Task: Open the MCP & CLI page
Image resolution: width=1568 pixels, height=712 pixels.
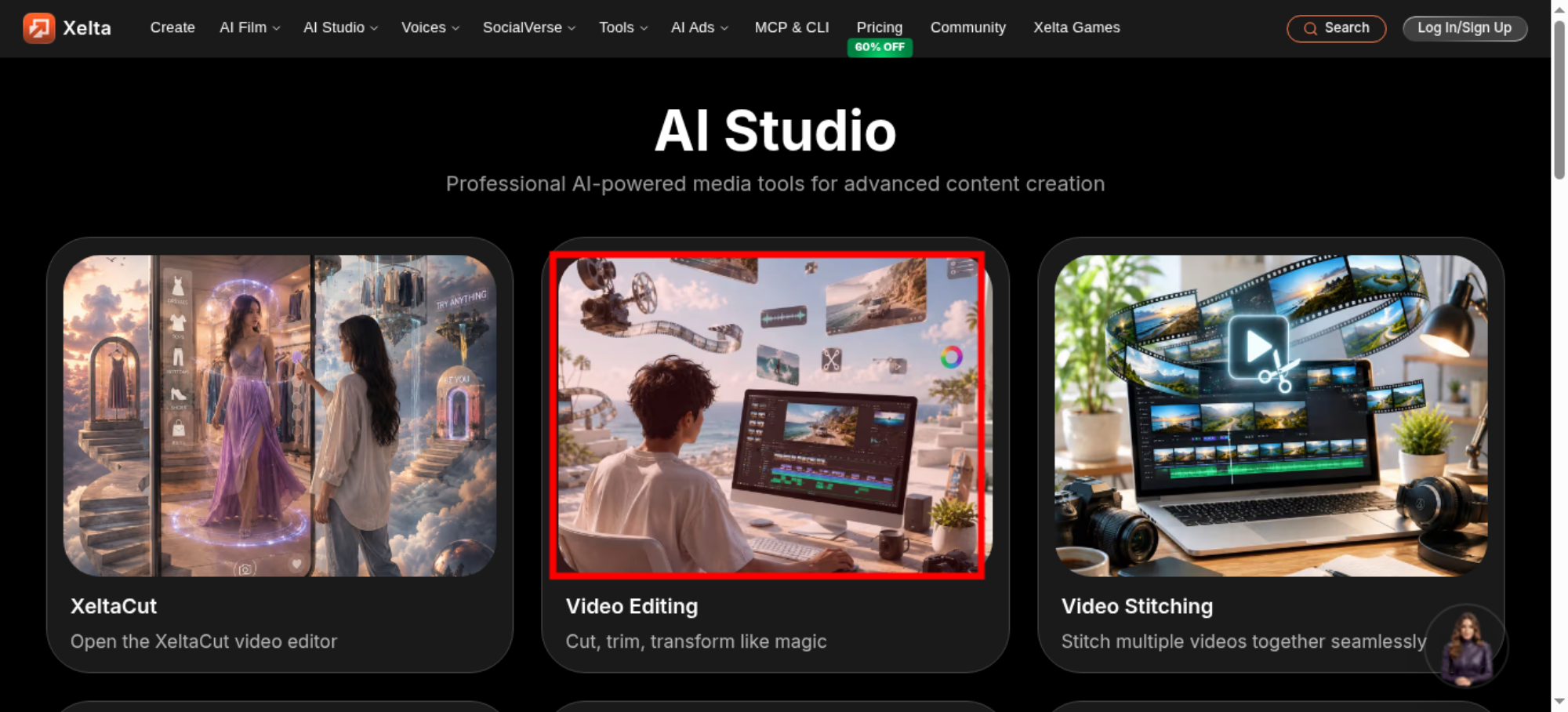Action: [x=792, y=27]
